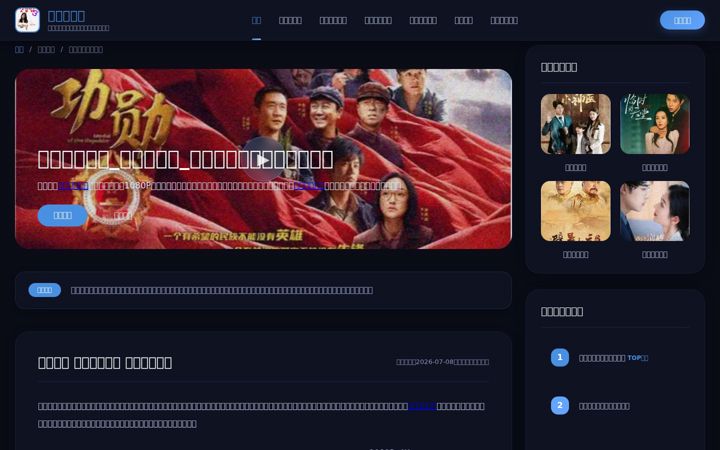Open ranking entry with the TOP label

point(613,358)
